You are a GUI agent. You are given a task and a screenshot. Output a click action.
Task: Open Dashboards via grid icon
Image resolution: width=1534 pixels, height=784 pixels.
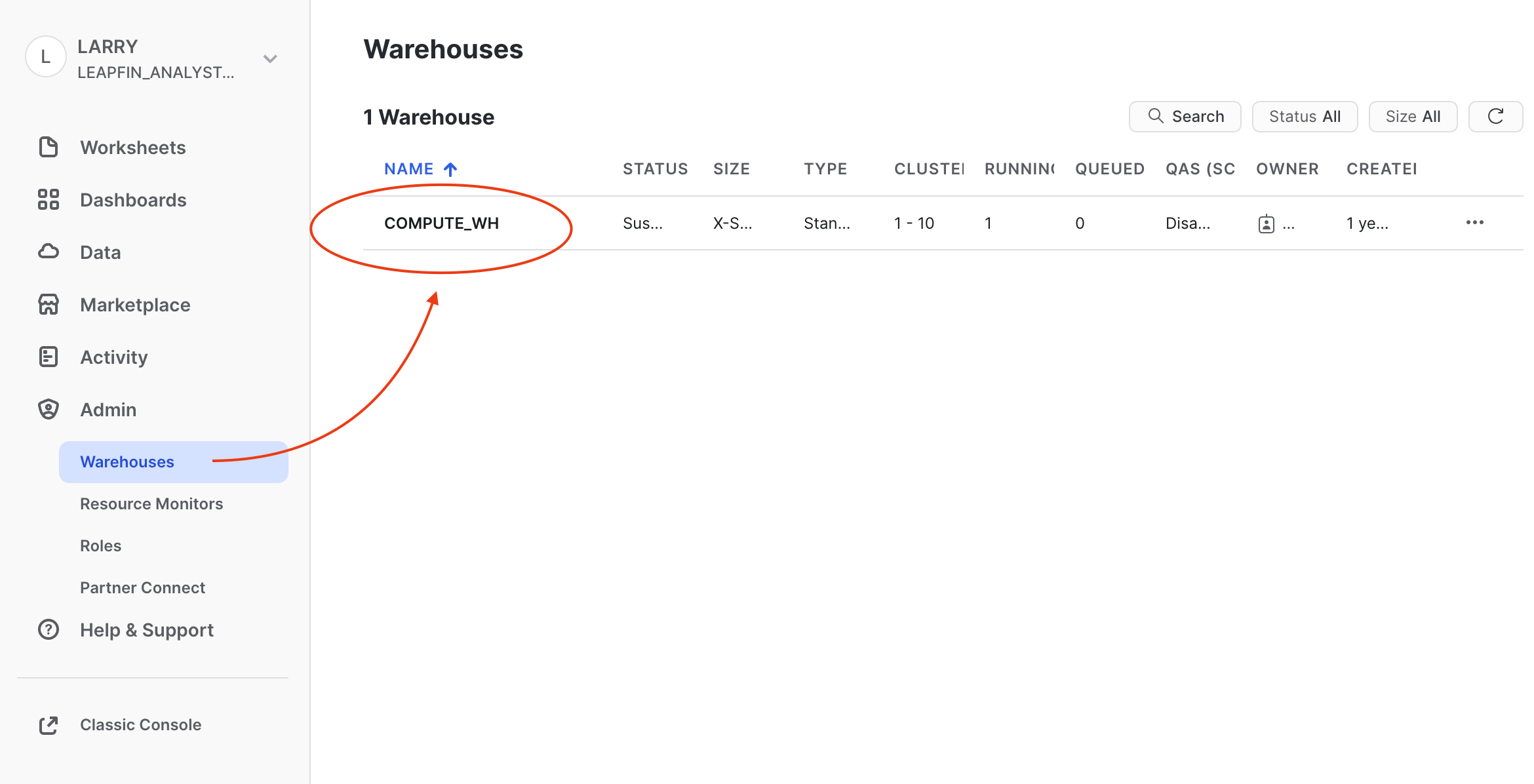[x=49, y=200]
